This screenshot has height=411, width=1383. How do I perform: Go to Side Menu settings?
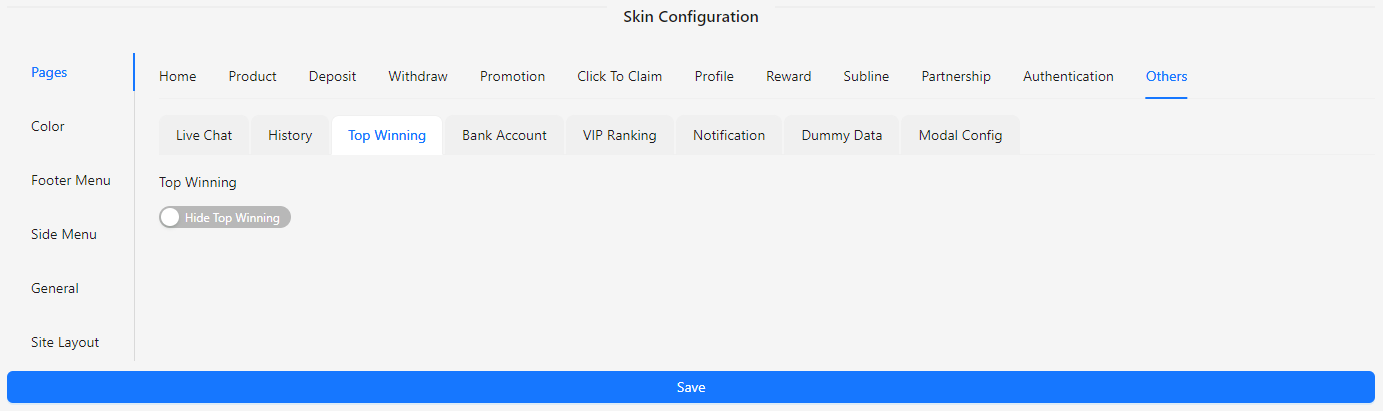point(64,235)
